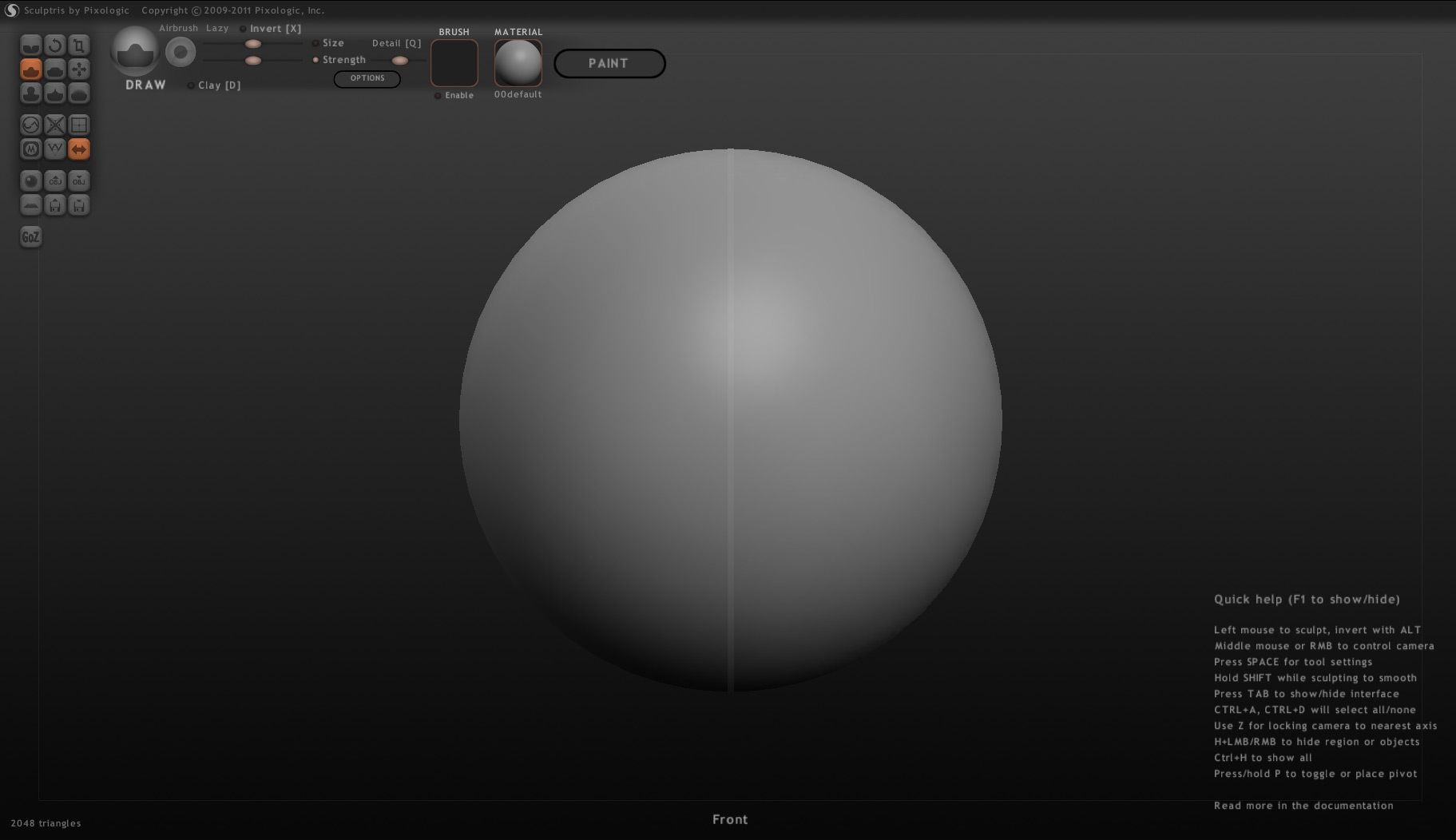Select the Flatten brush

point(54,69)
